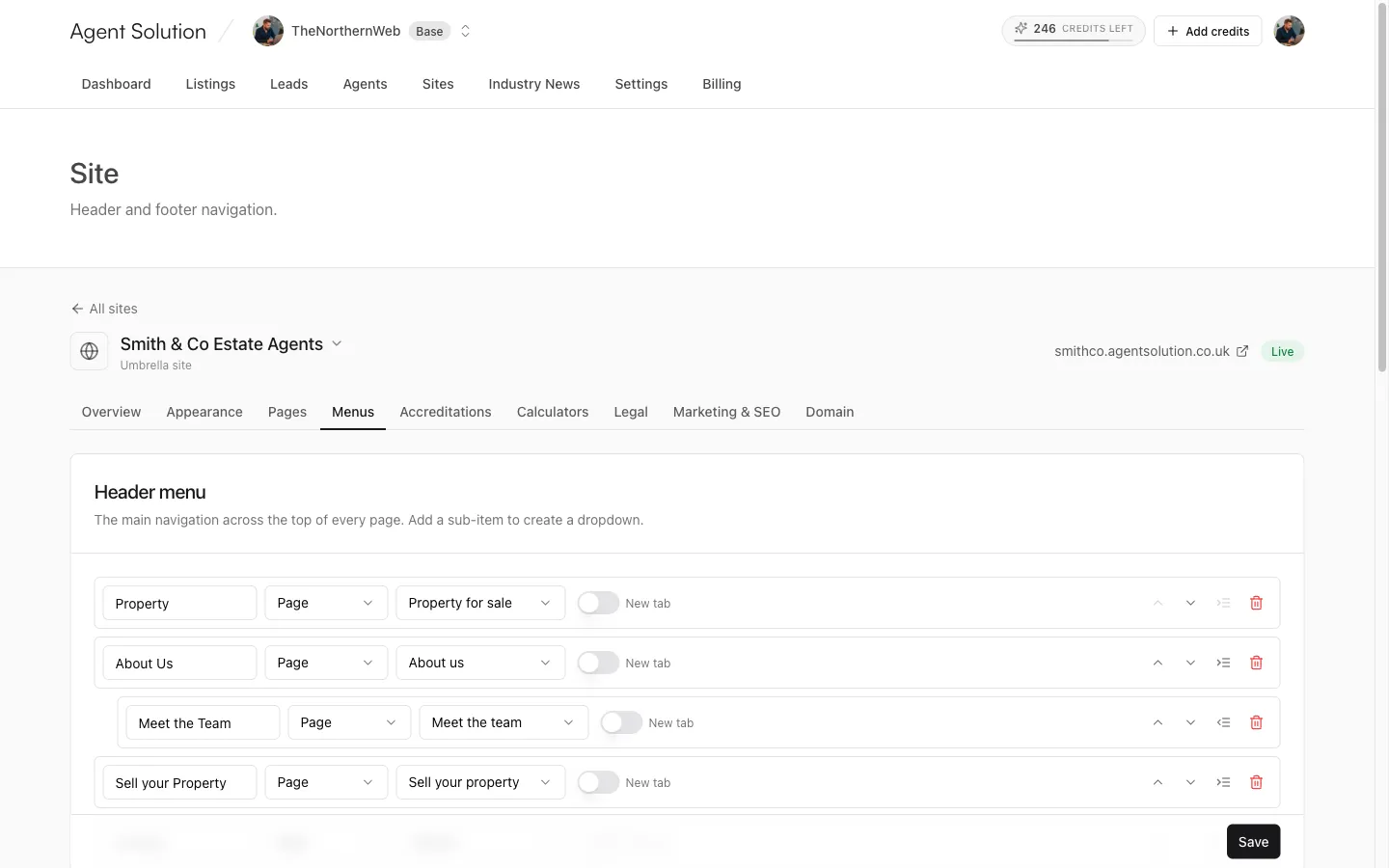
Task: Open Billing in top navigation
Action: point(722,84)
